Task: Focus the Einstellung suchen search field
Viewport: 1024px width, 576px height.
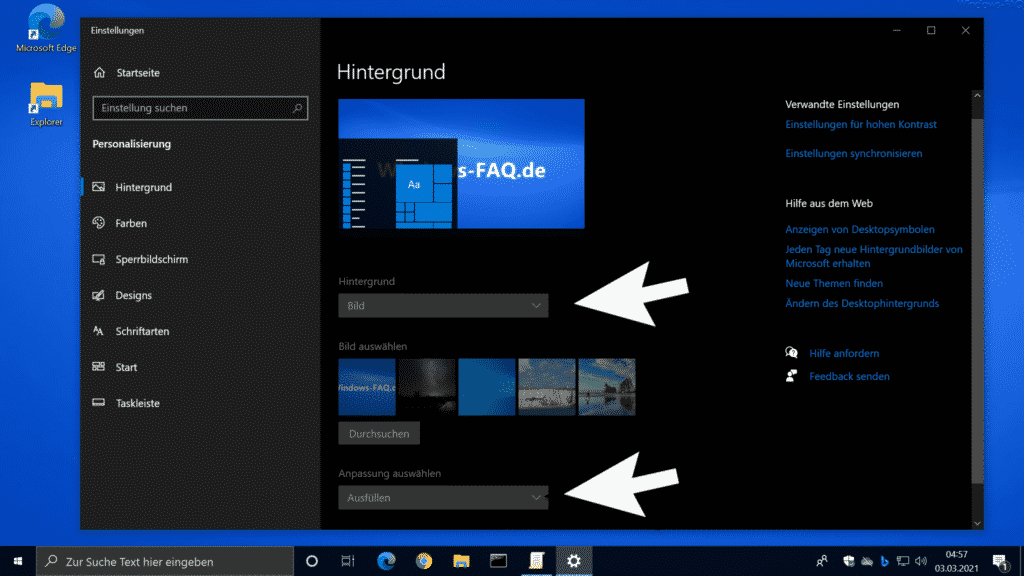Action: 200,108
